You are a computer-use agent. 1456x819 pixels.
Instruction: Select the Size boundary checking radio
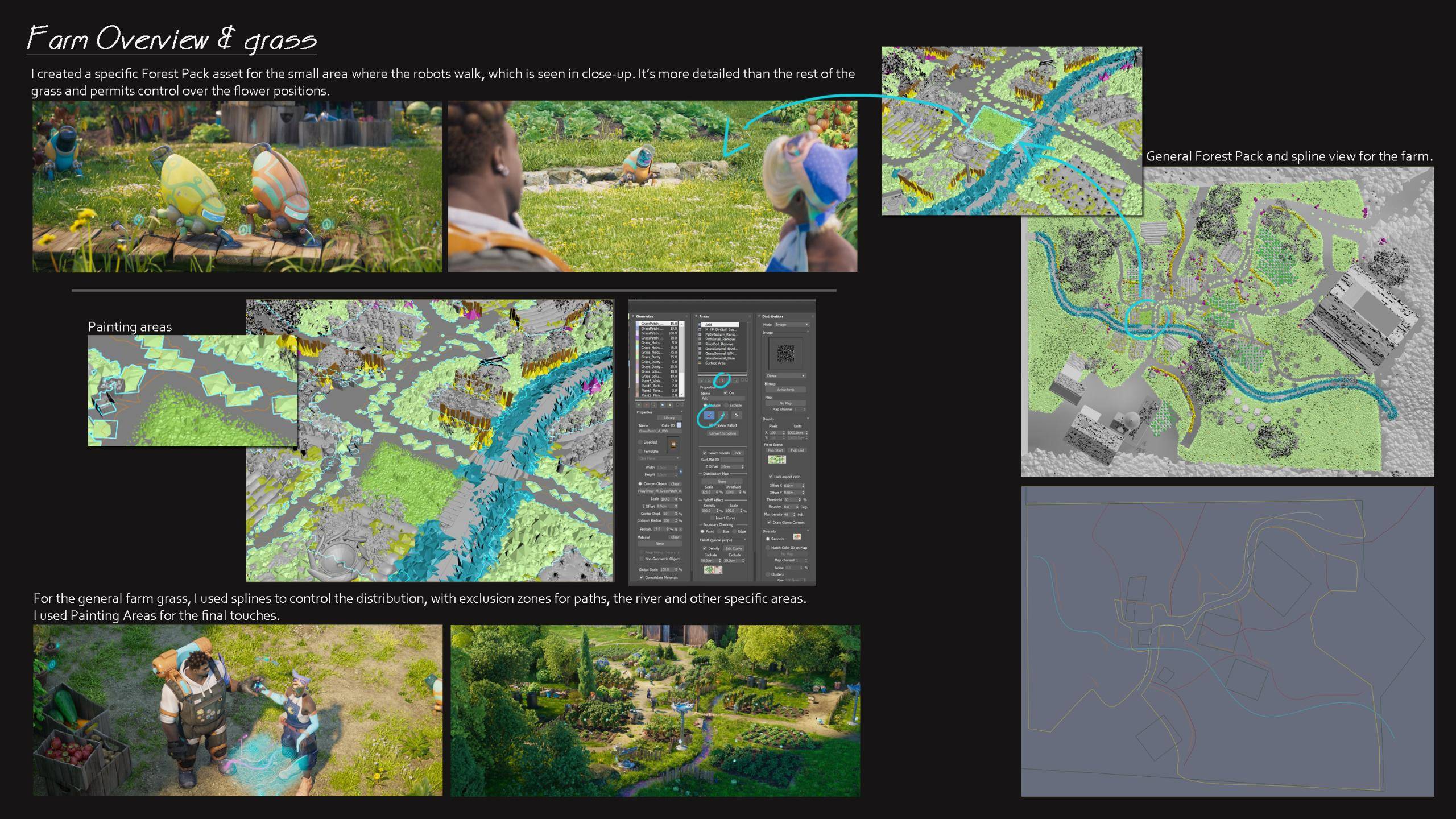point(719,531)
